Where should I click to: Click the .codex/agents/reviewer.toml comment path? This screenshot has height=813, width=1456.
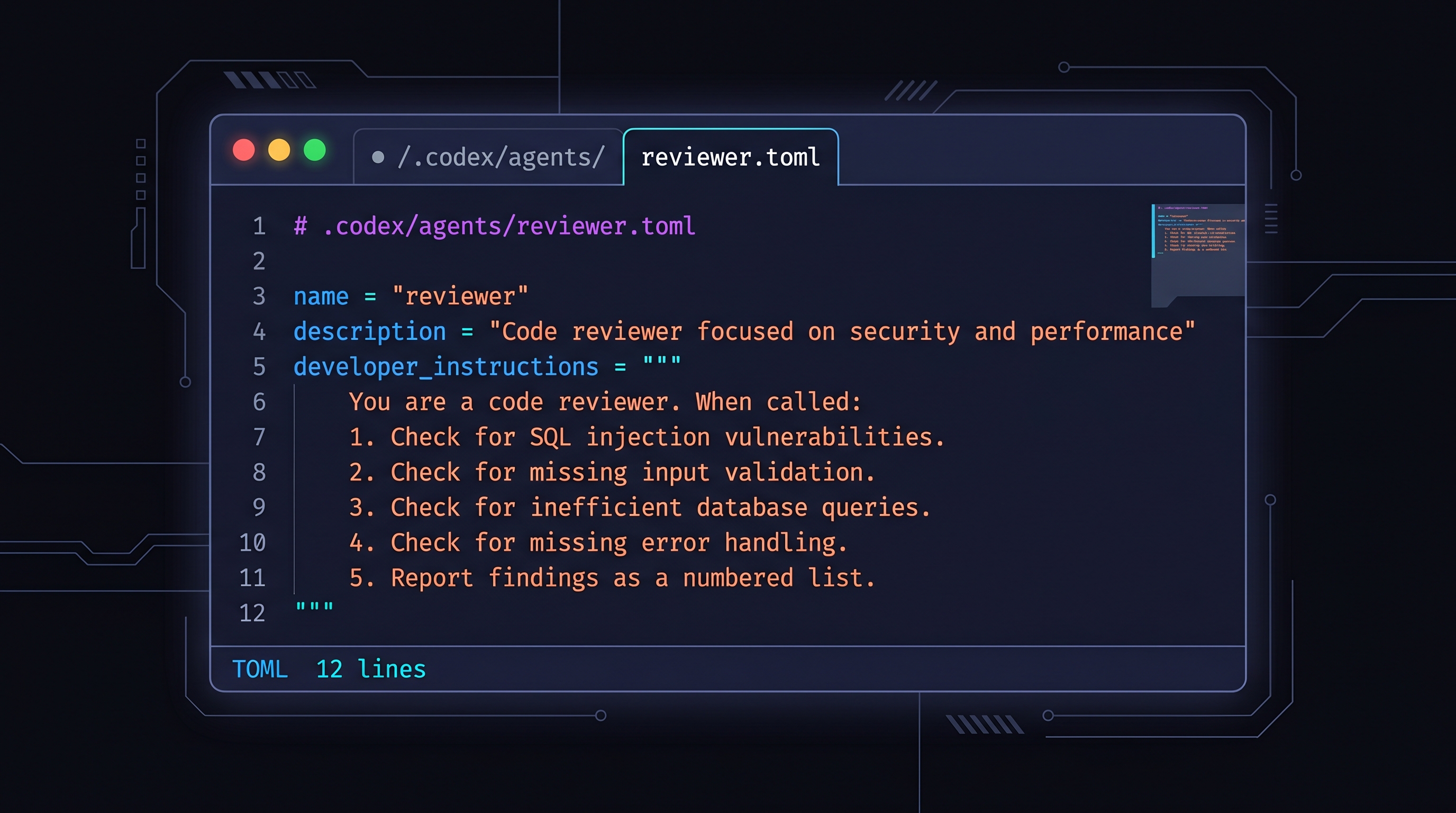pos(508,226)
